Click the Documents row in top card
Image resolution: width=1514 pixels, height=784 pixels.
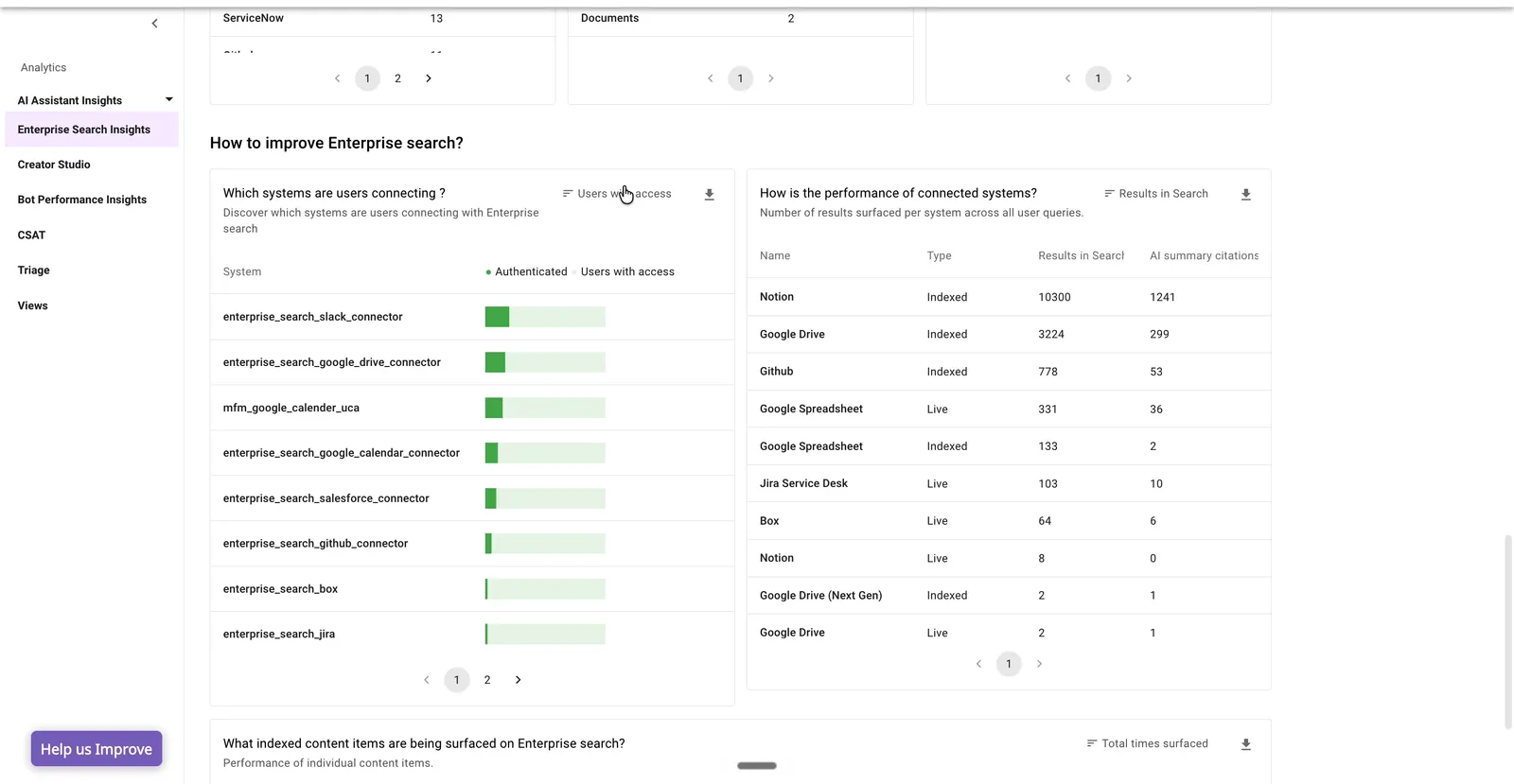point(740,19)
